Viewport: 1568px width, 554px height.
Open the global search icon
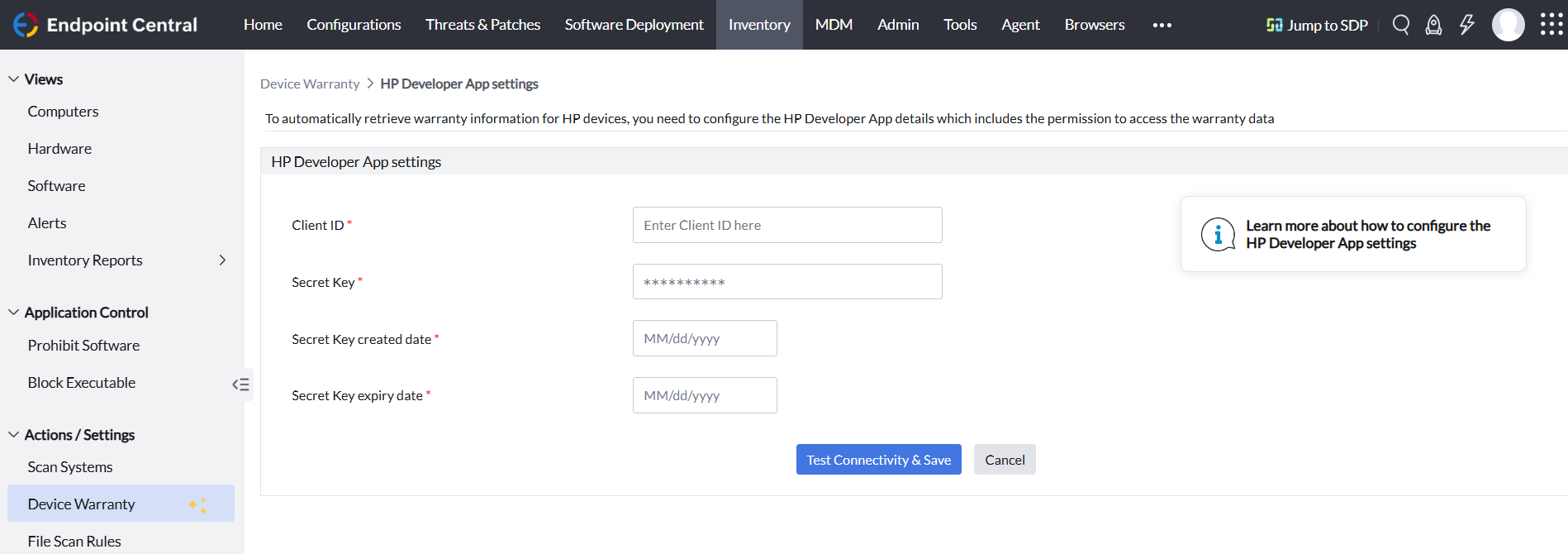pyautogui.click(x=1401, y=25)
